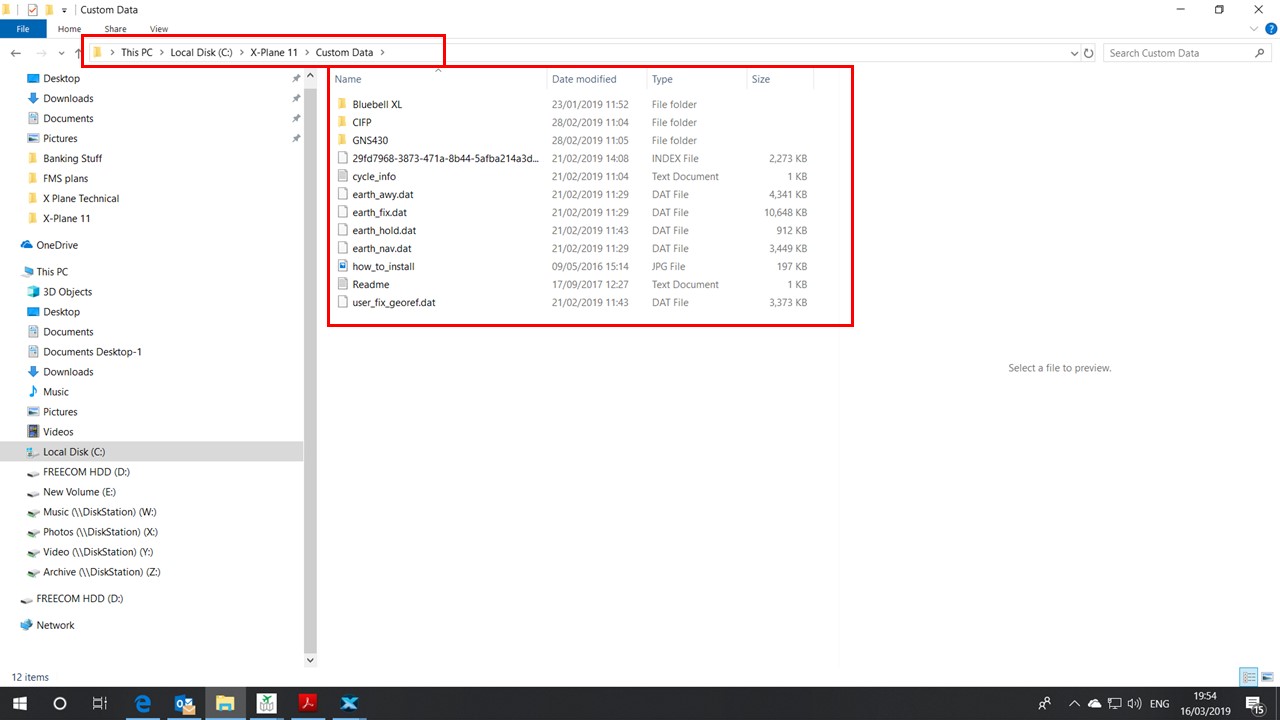Open Videos under This PC
The height and width of the screenshot is (720, 1280).
pos(58,432)
